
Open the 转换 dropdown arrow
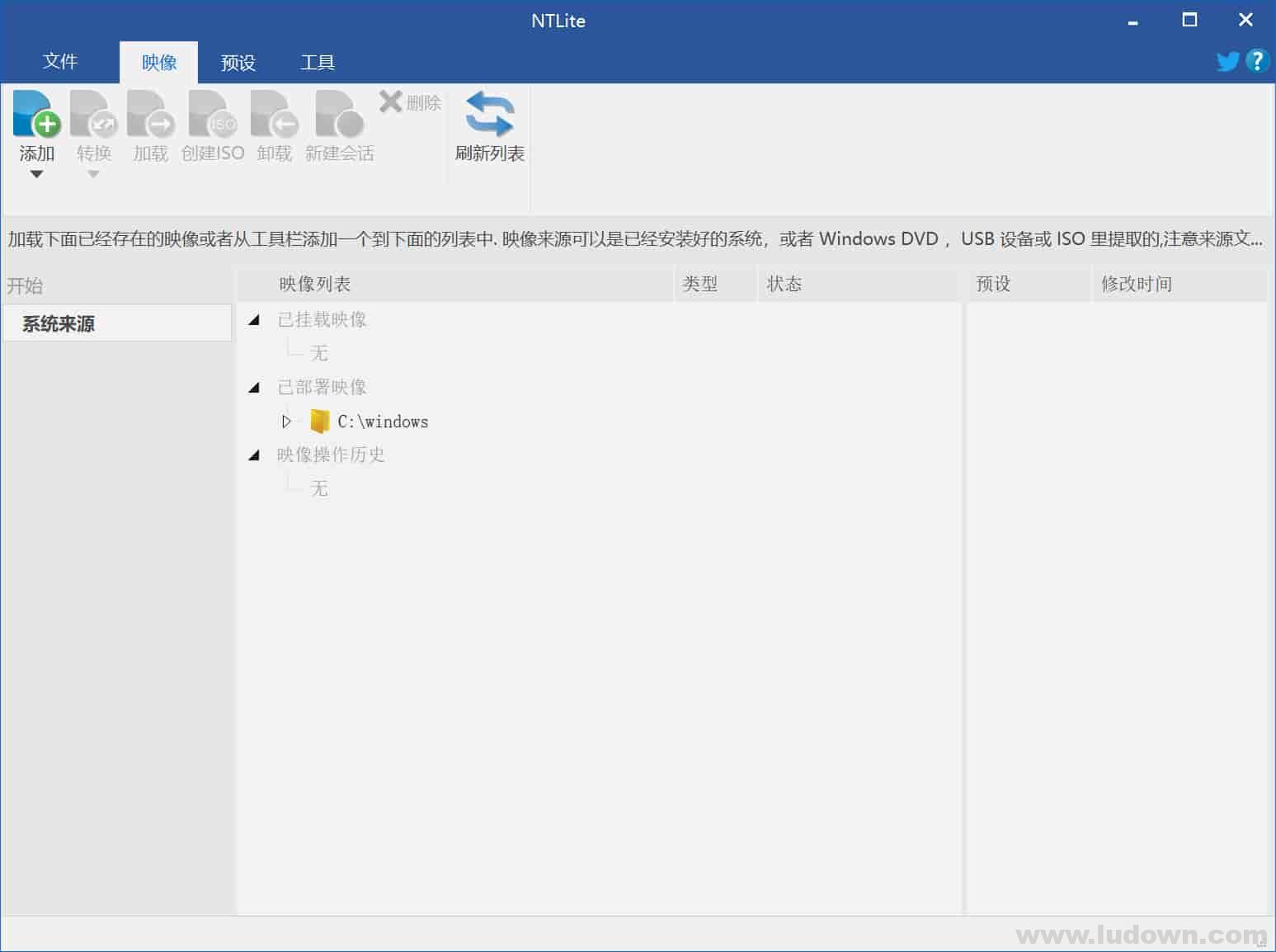tap(93, 174)
